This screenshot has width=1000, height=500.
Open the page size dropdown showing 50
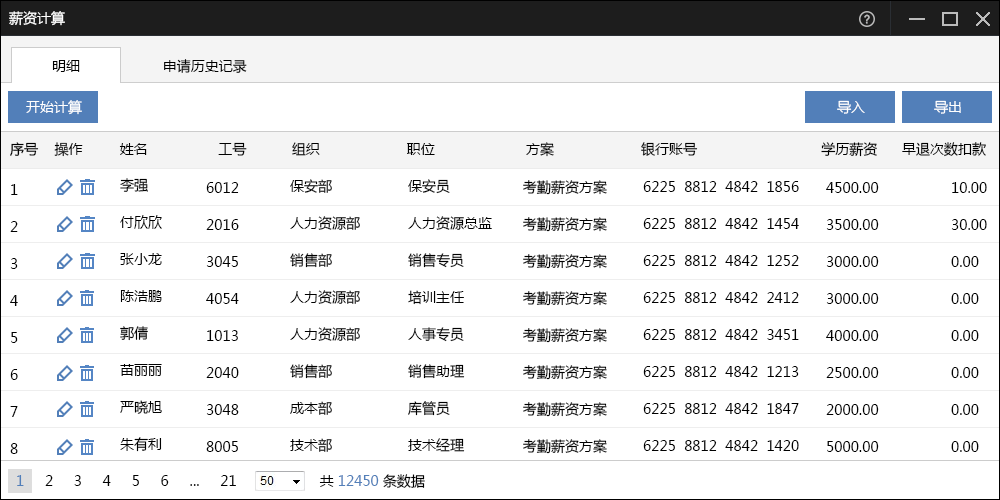(280, 481)
